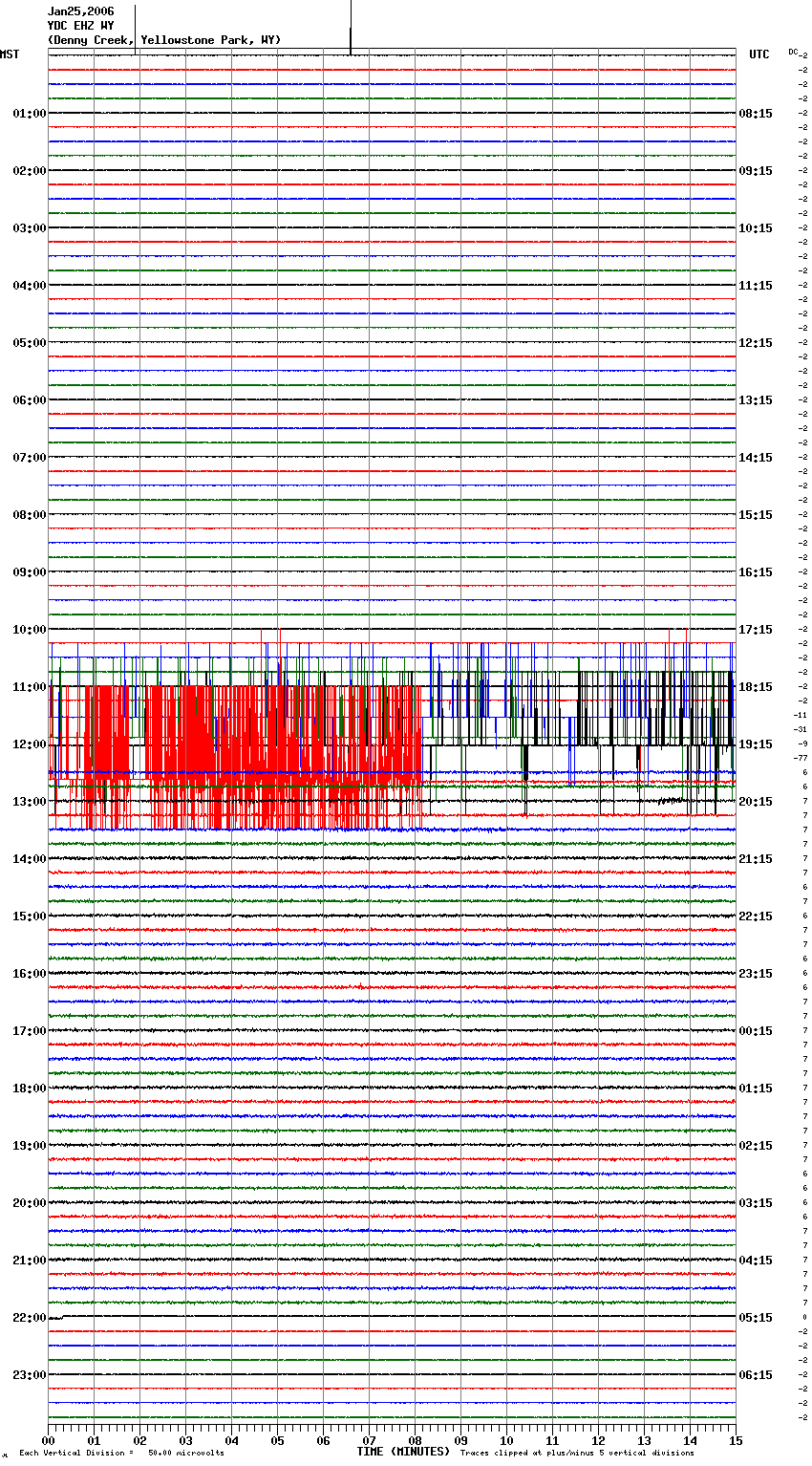The width and height of the screenshot is (812, 1466).
Task: Click the '12:15' UTC row label
Action: (x=756, y=343)
